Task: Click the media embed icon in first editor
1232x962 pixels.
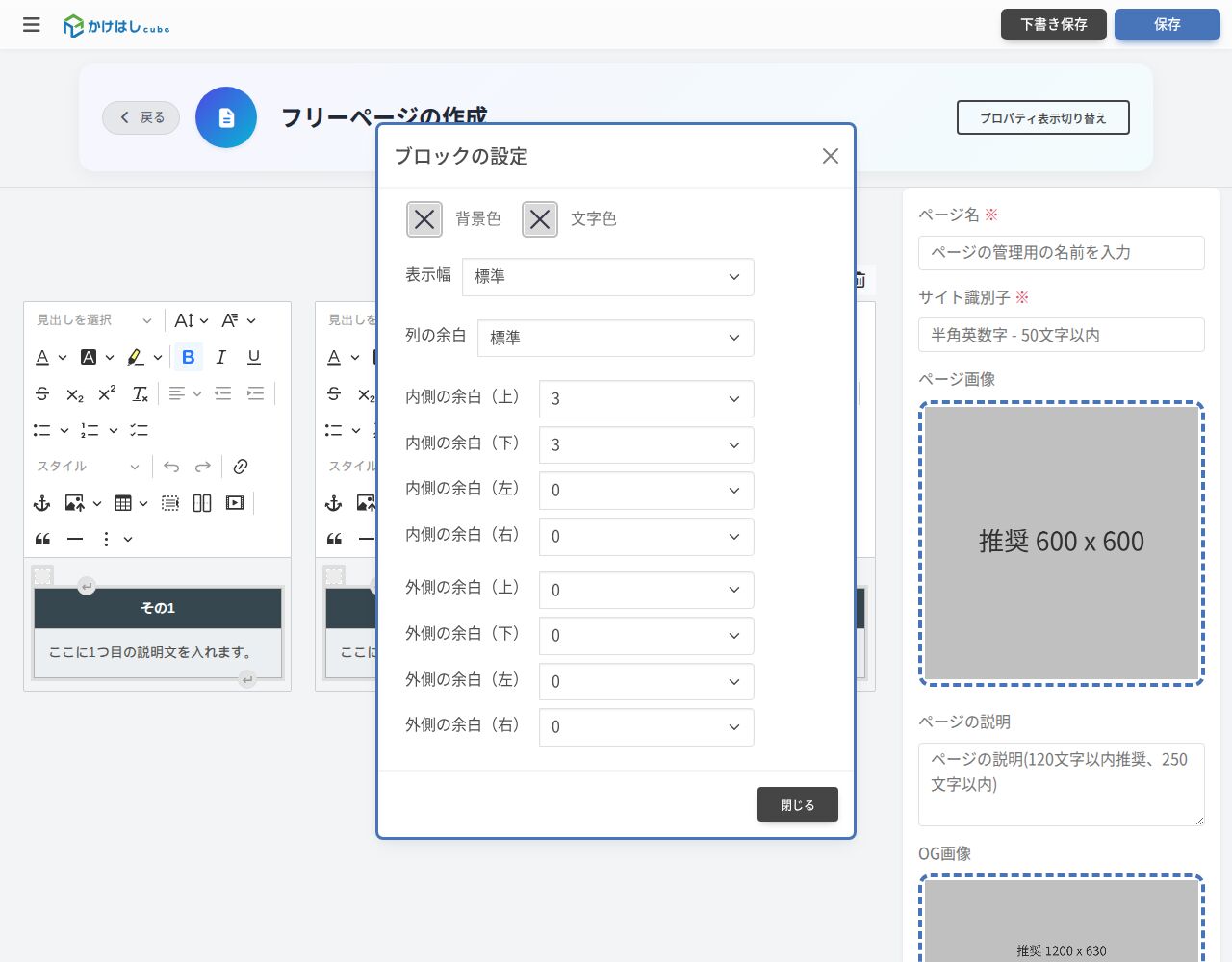Action: coord(235,503)
